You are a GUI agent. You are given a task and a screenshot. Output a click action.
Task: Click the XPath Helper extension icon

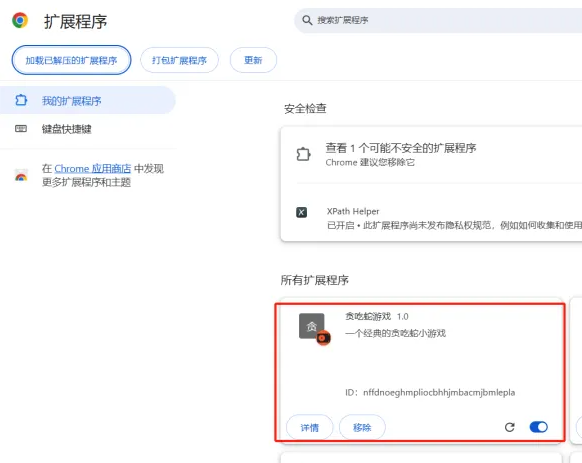[x=301, y=212]
